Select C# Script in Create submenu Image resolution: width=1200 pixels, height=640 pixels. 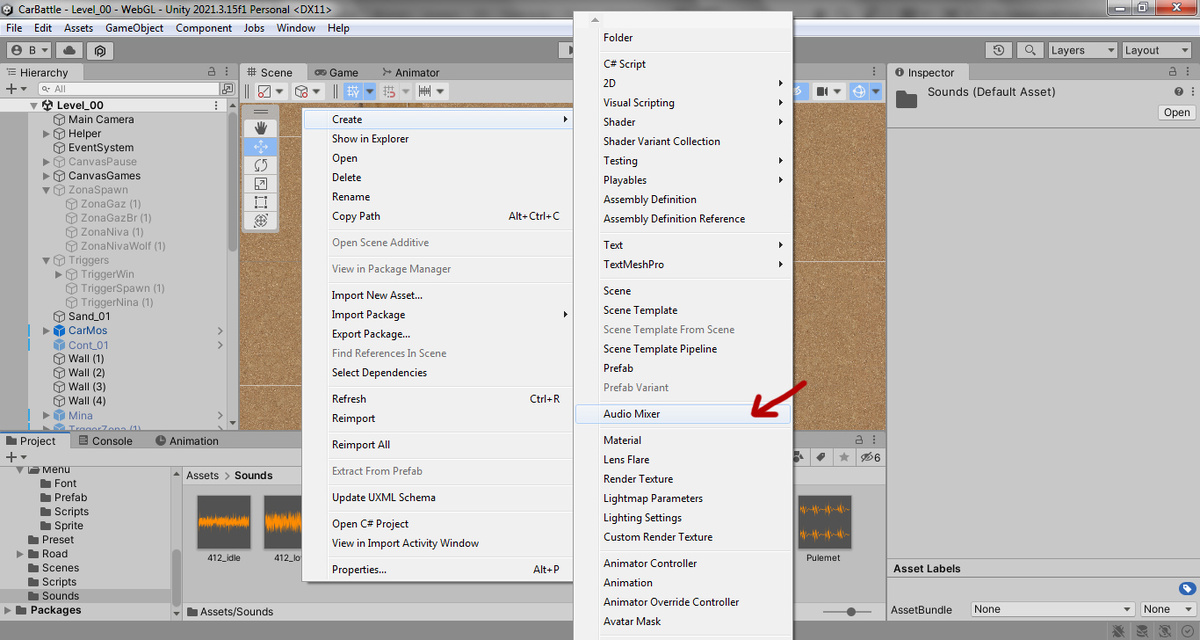(x=624, y=64)
